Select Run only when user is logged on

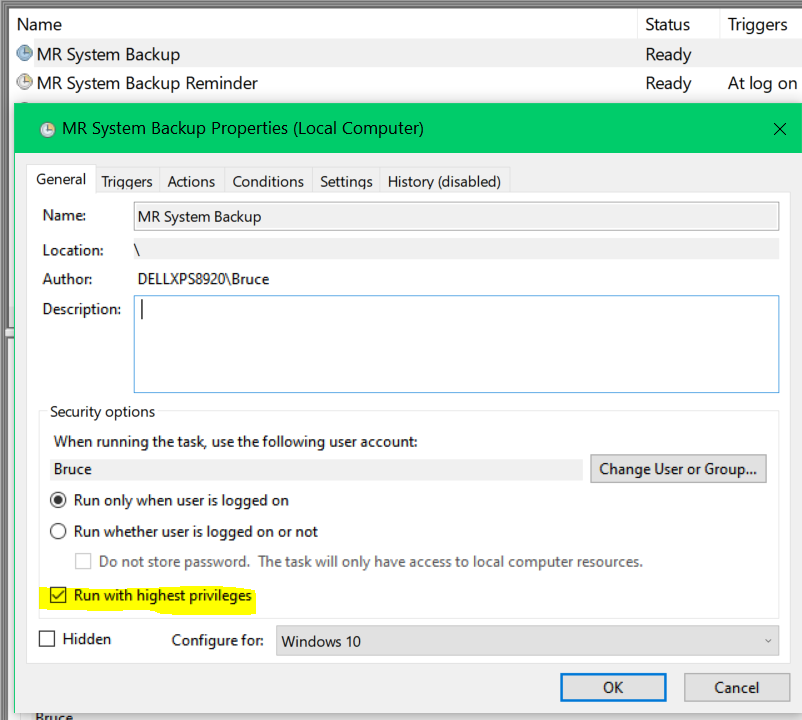[x=58, y=500]
